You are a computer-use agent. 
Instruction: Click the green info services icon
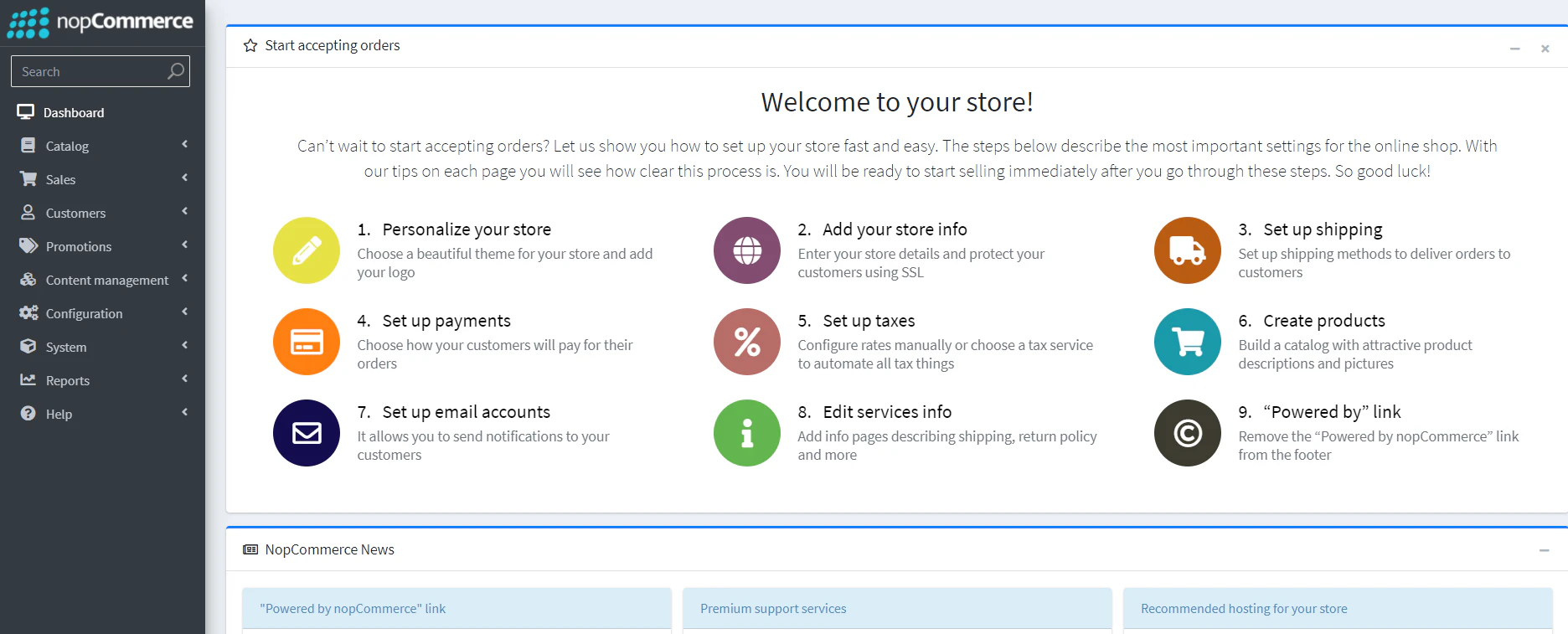tap(747, 433)
